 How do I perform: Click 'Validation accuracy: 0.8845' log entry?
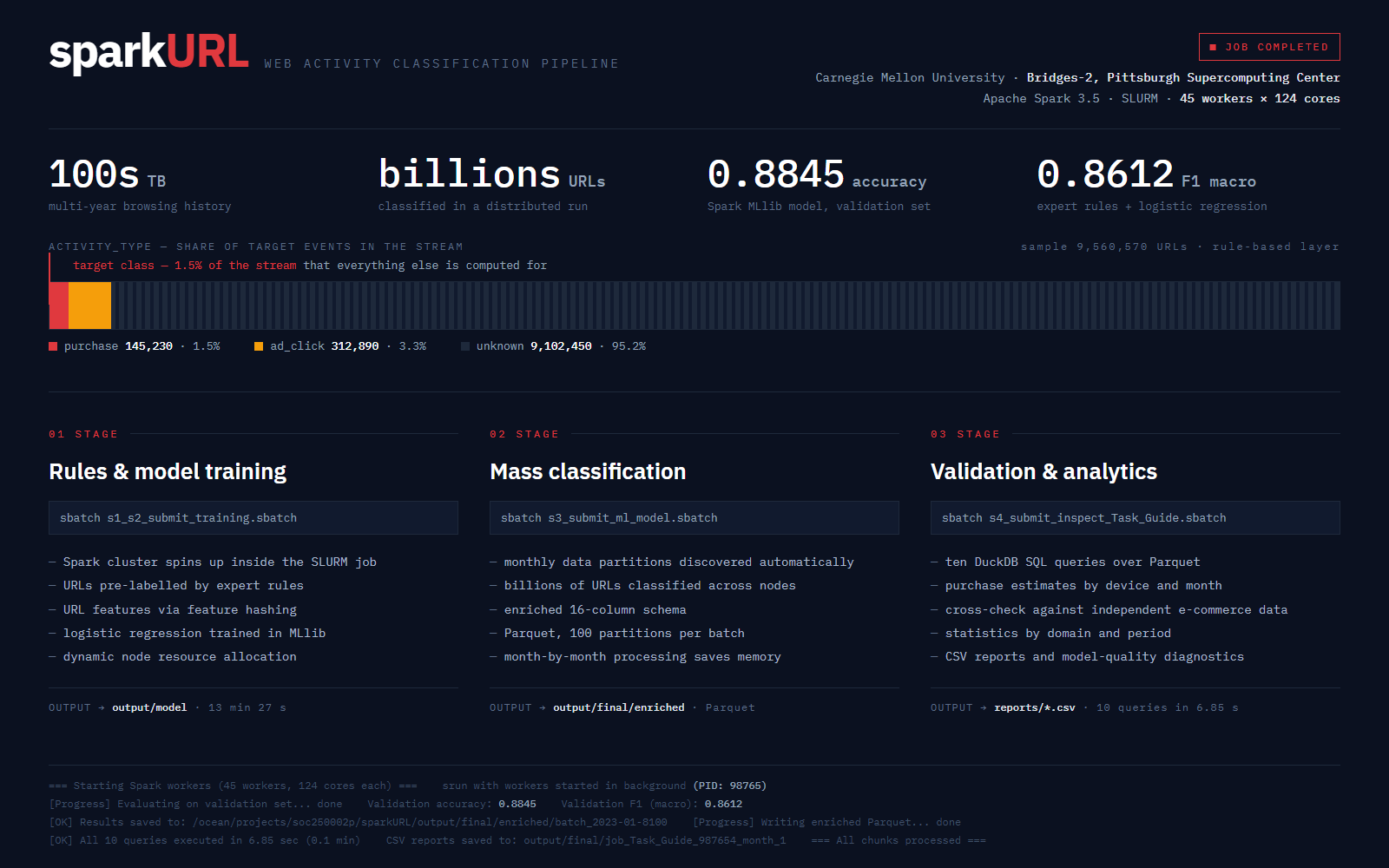[451, 805]
